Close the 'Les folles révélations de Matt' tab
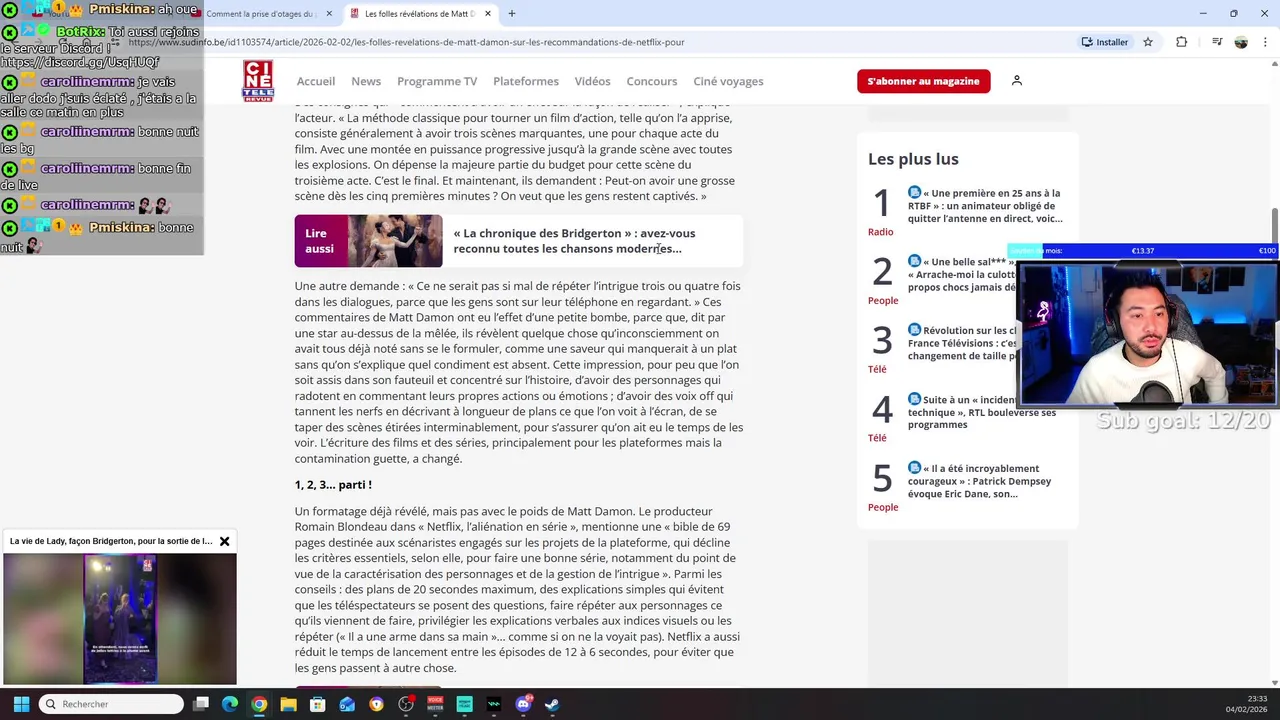 point(487,14)
